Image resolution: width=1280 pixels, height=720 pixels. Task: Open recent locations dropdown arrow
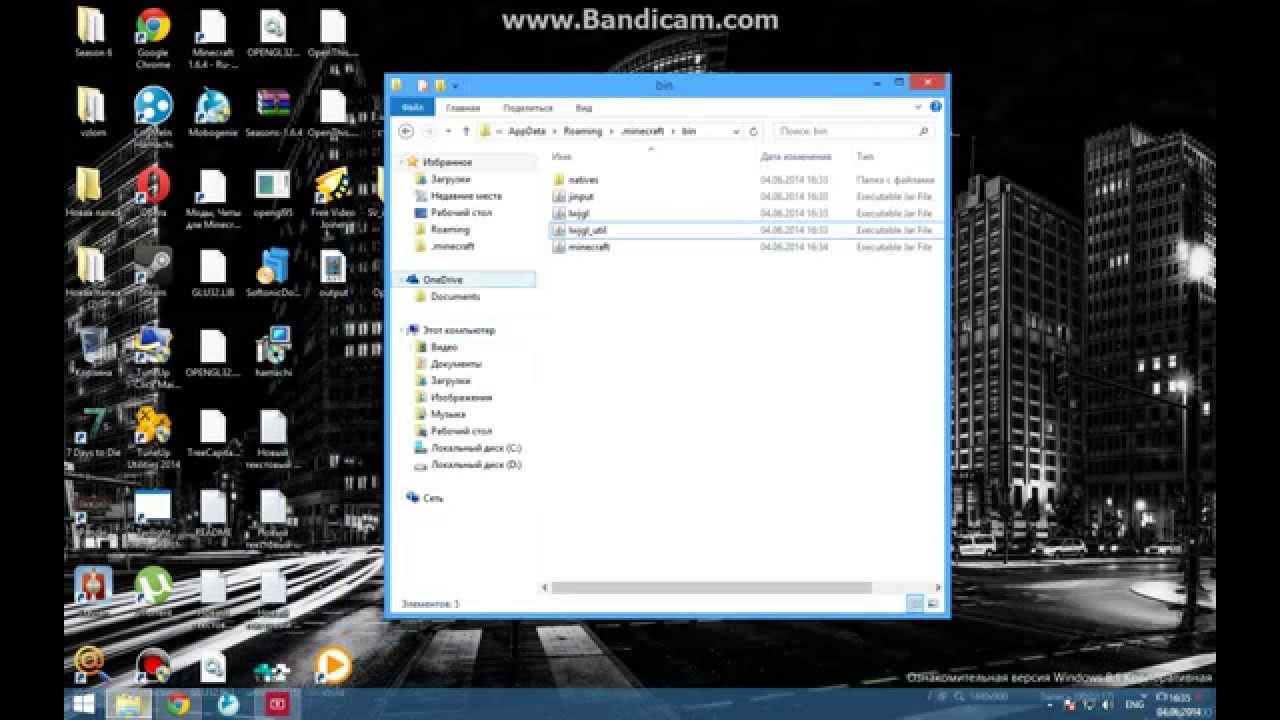coord(447,131)
